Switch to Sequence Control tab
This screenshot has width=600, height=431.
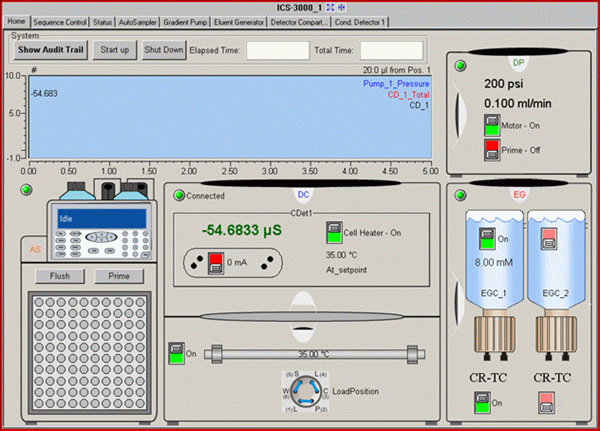click(x=60, y=22)
